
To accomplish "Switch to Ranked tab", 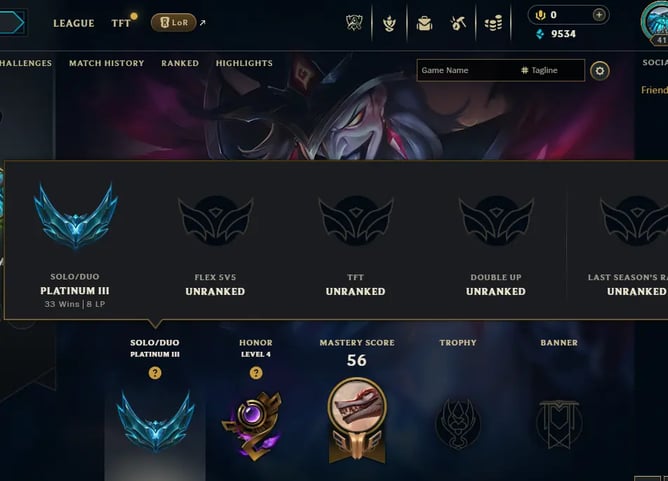I will click(180, 63).
